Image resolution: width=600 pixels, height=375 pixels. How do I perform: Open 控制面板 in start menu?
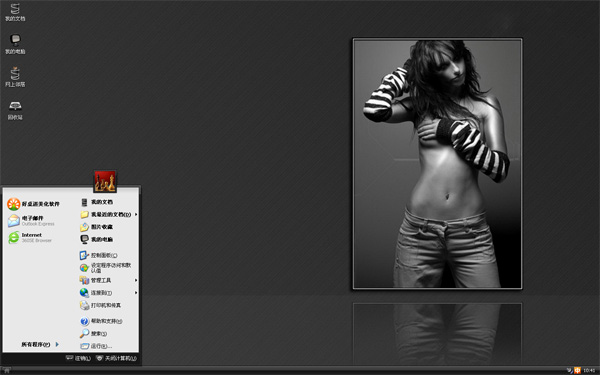coord(98,255)
